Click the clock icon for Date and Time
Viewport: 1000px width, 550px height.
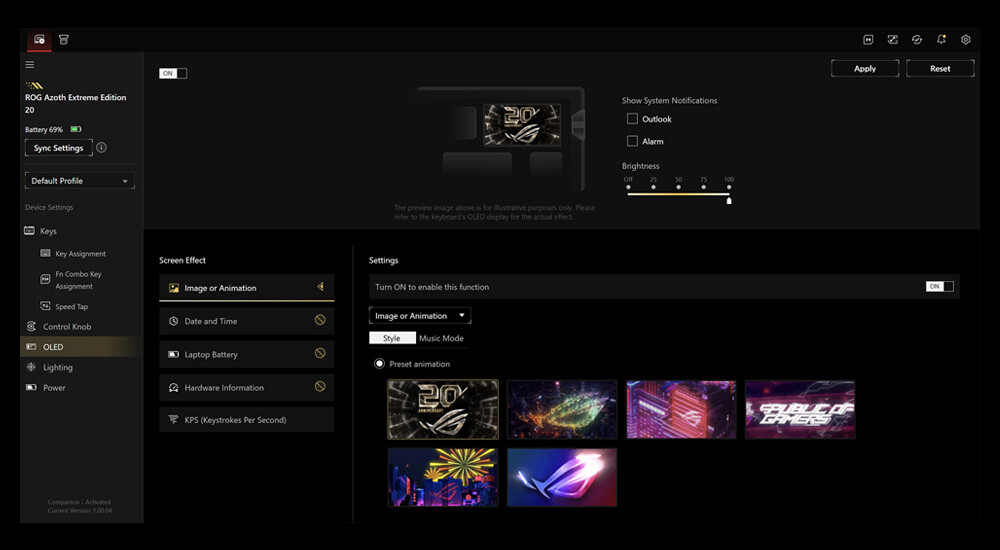pyautogui.click(x=173, y=321)
